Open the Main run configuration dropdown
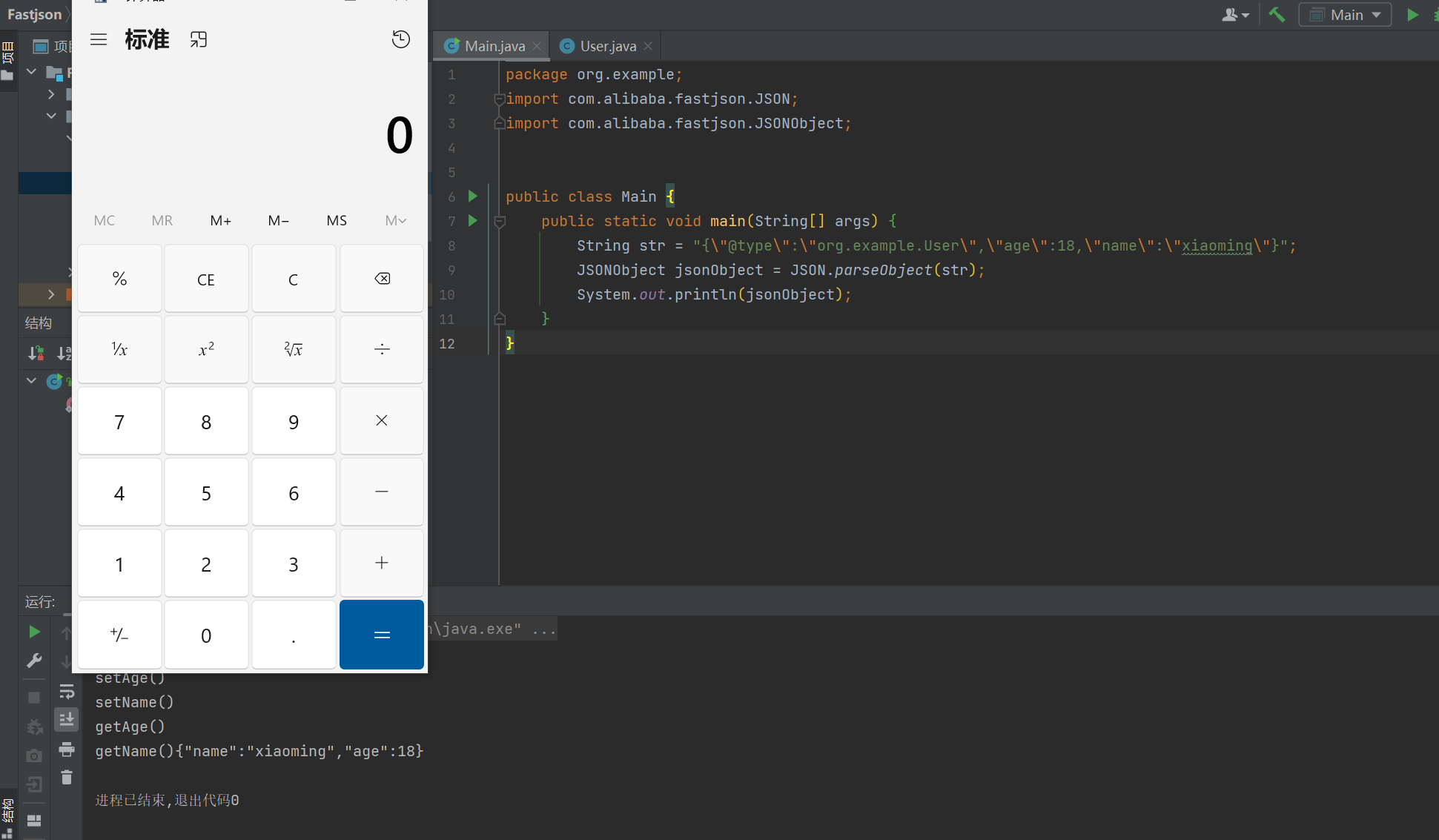 tap(1345, 15)
